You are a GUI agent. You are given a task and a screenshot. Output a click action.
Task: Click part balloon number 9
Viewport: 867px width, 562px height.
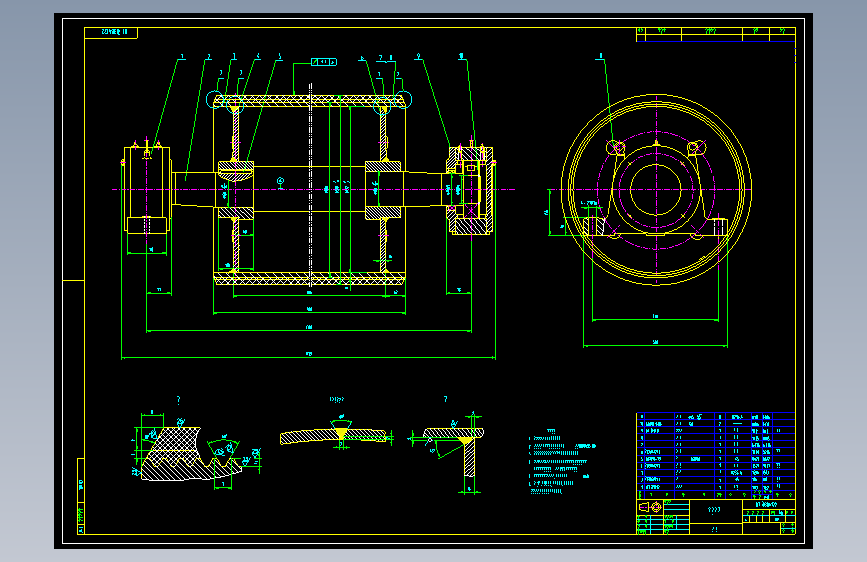(x=418, y=56)
